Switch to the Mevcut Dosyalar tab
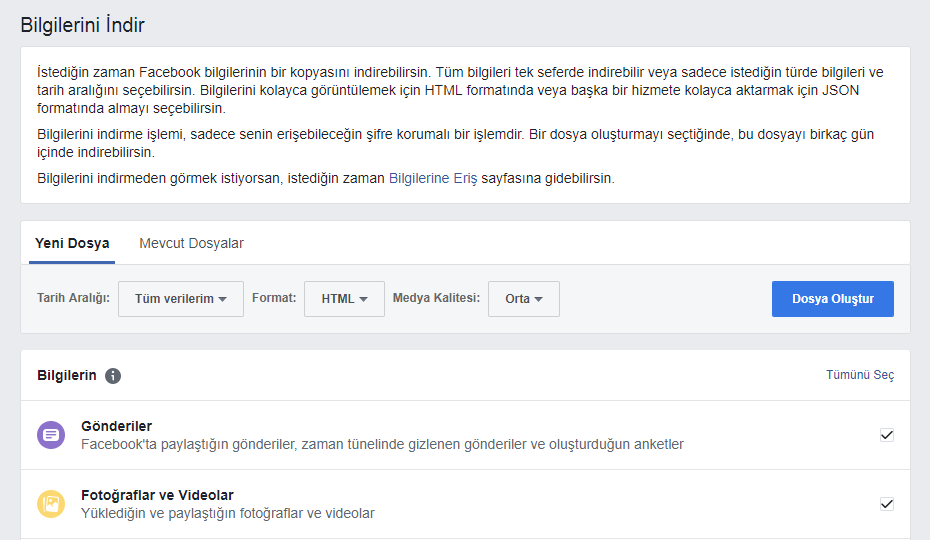This screenshot has height=540, width=930. point(191,243)
